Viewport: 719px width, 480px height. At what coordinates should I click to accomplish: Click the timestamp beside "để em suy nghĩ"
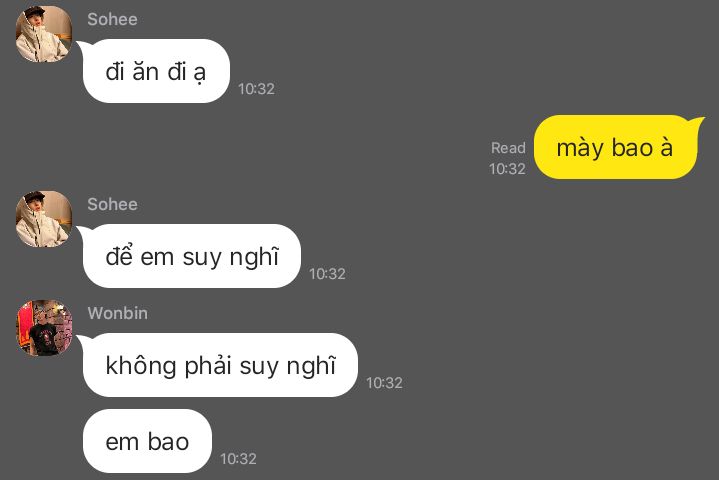pyautogui.click(x=327, y=274)
